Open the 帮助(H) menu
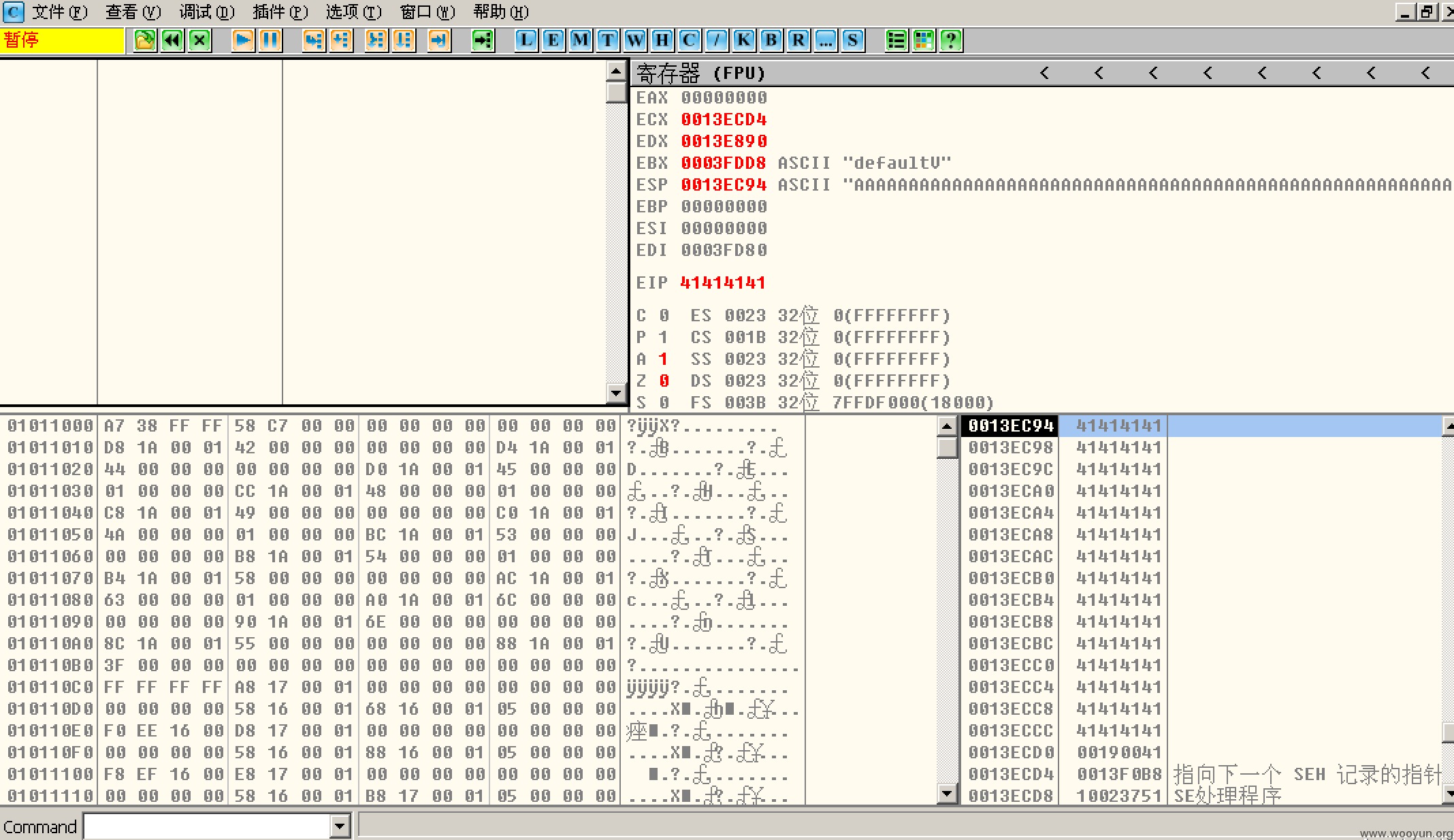 click(x=501, y=12)
